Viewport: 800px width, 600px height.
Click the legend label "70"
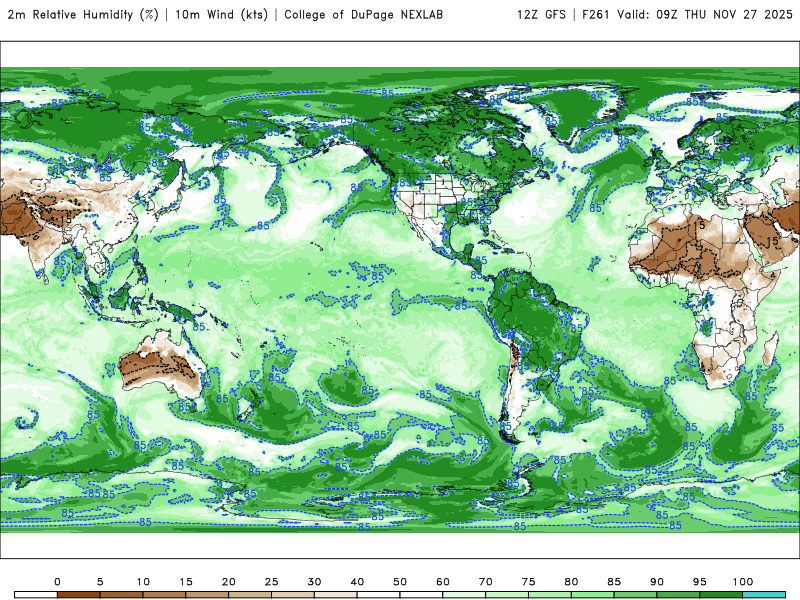(486, 582)
